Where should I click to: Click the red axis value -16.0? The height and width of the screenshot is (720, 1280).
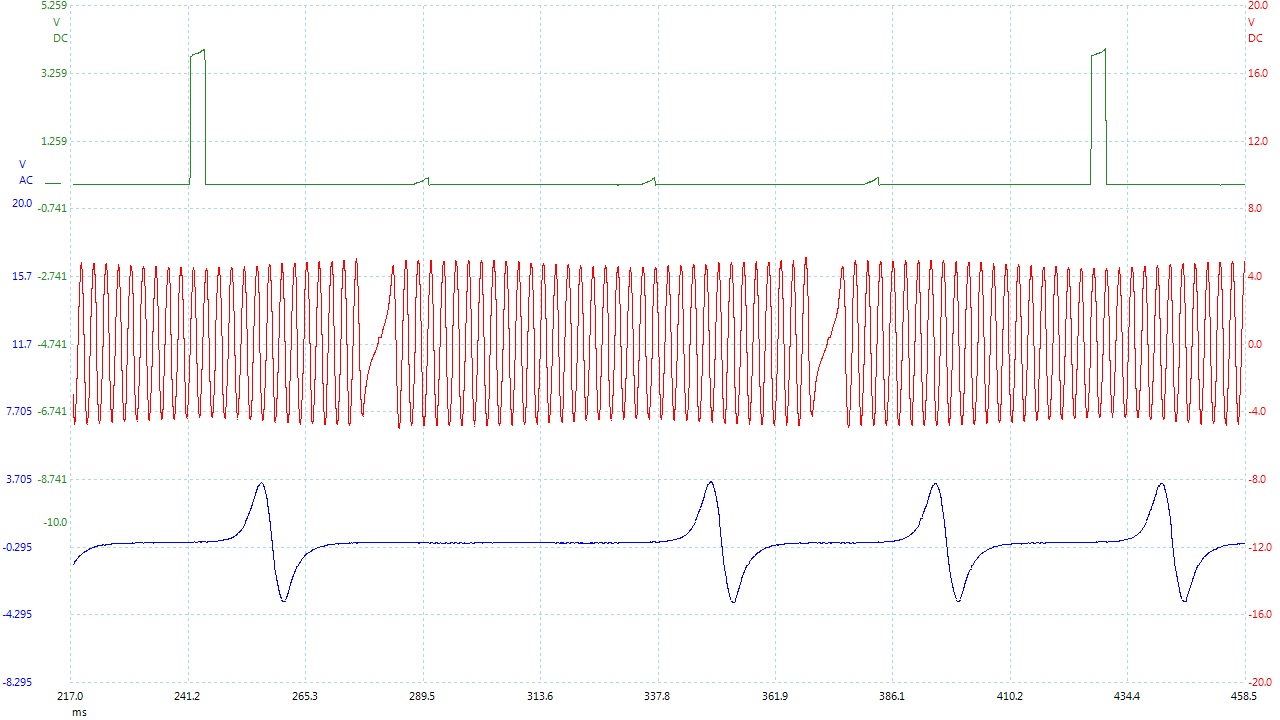coord(1260,614)
